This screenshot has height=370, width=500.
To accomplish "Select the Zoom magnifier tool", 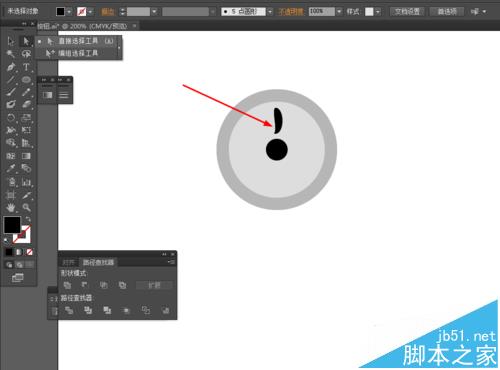I will pyautogui.click(x=26, y=208).
